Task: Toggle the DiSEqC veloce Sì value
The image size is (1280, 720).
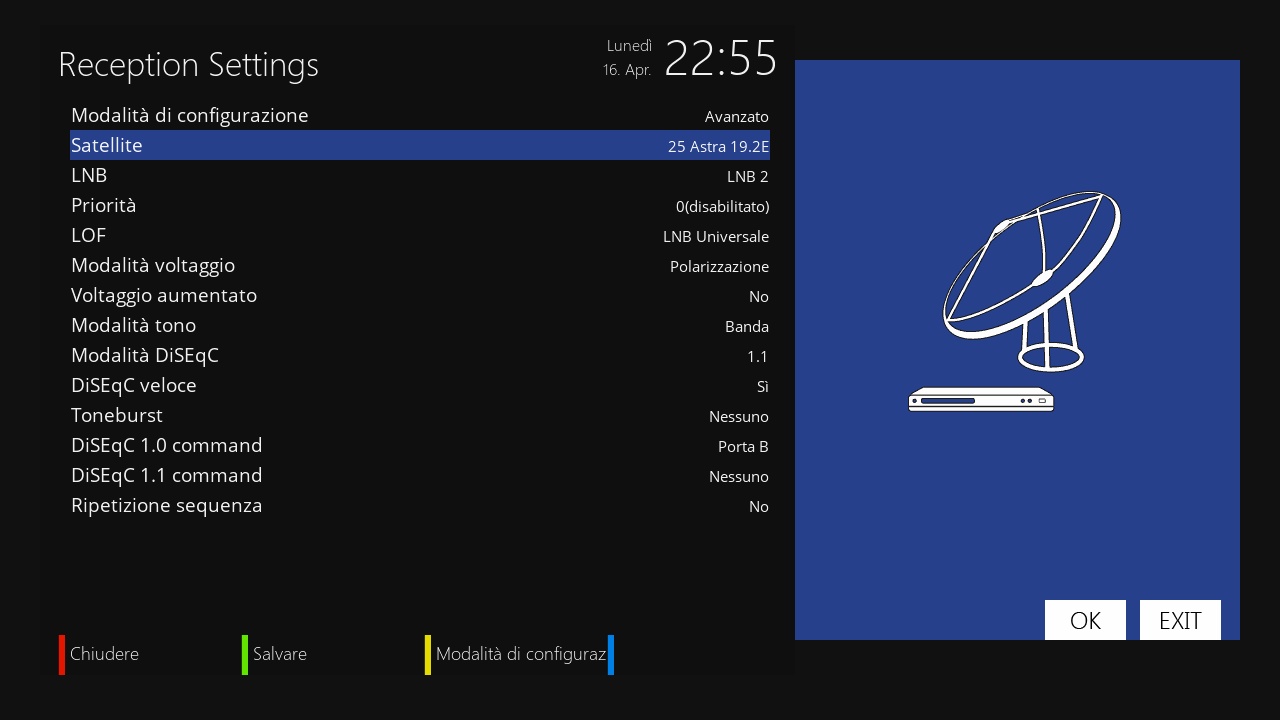Action: (763, 387)
